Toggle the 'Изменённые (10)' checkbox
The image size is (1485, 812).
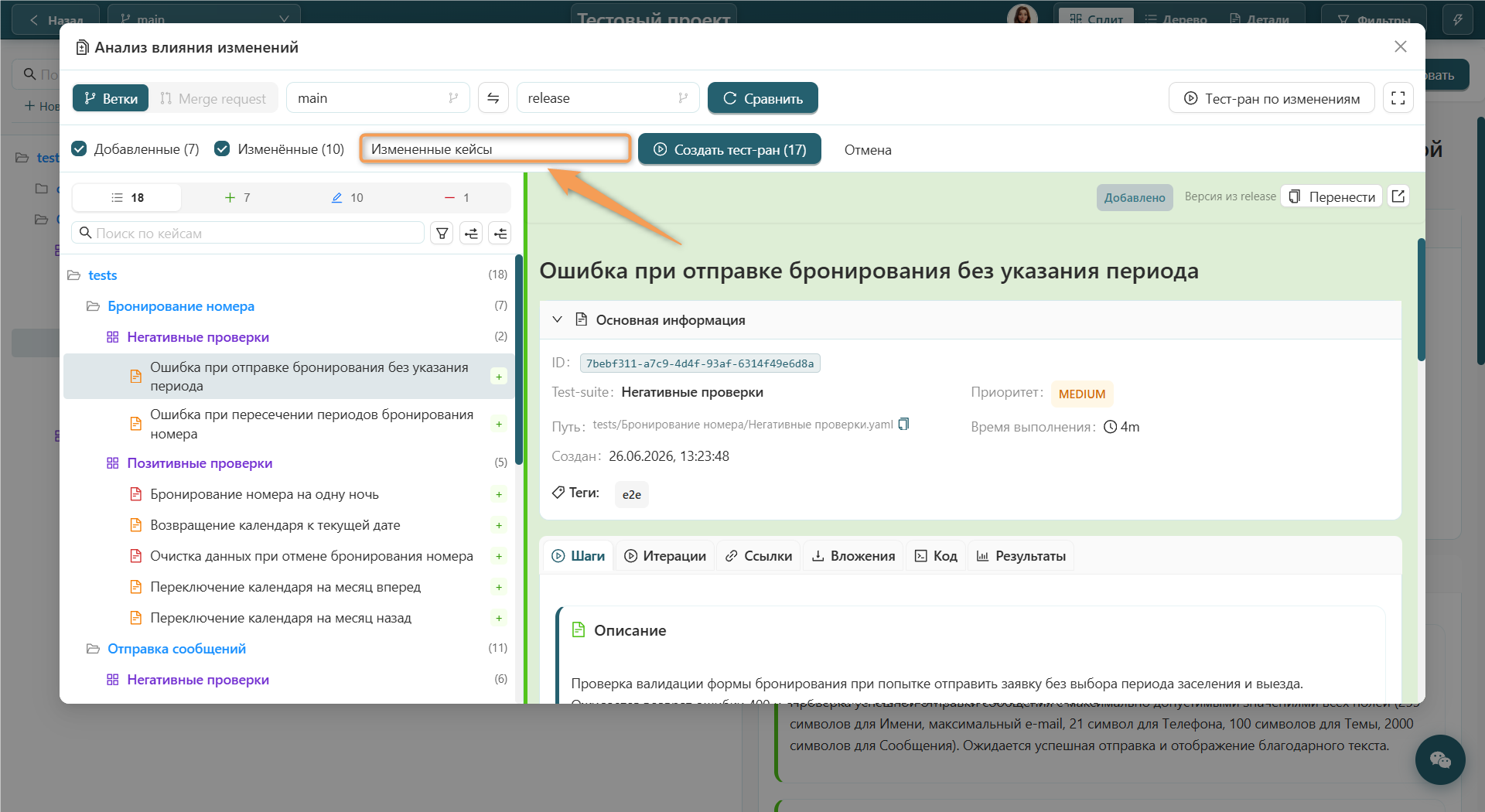point(222,148)
